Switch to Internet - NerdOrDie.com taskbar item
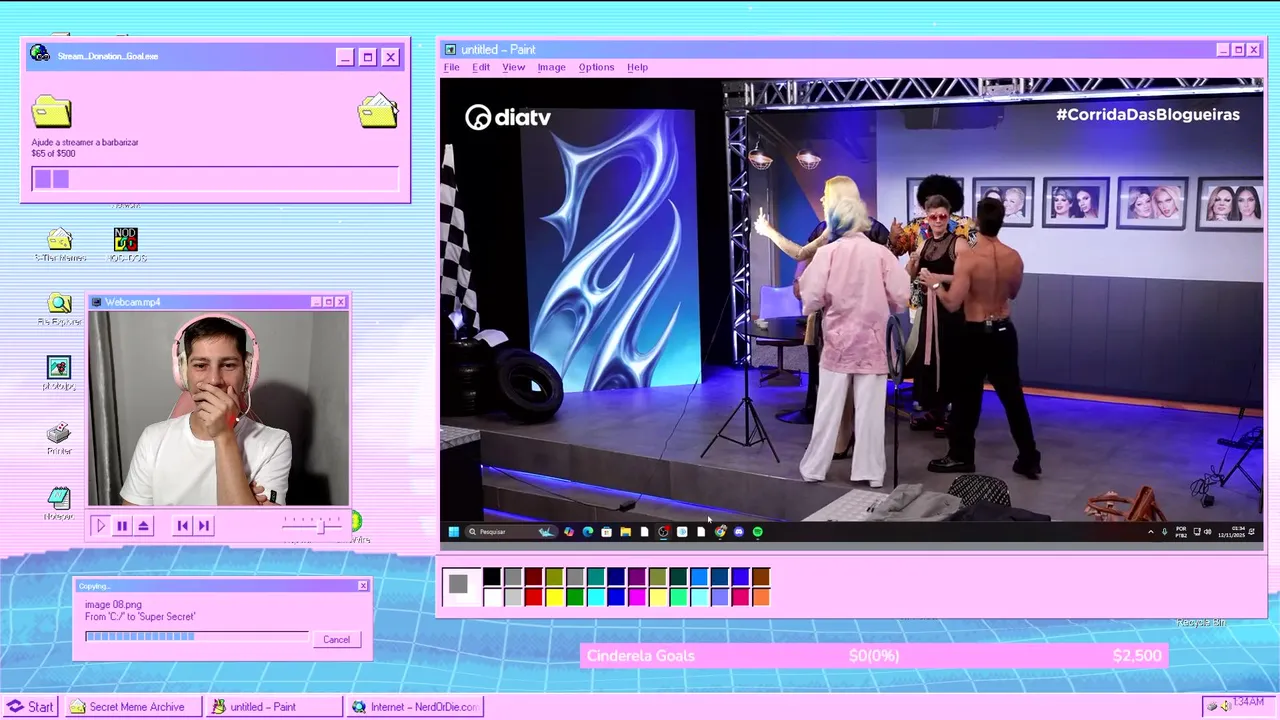This screenshot has height=720, width=1280. pyautogui.click(x=416, y=707)
